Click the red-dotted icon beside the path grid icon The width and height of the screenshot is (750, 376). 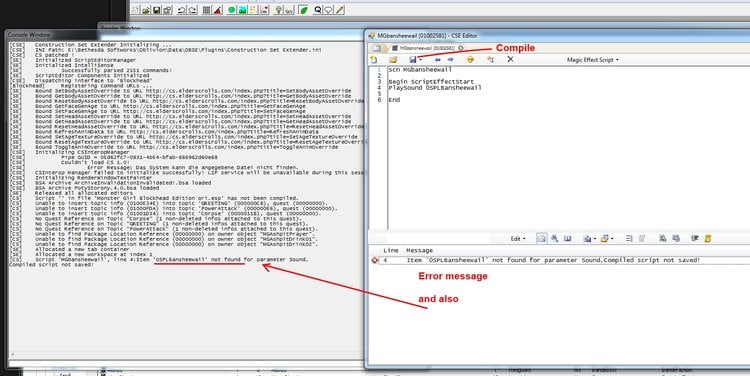pyautogui.click(x=265, y=10)
